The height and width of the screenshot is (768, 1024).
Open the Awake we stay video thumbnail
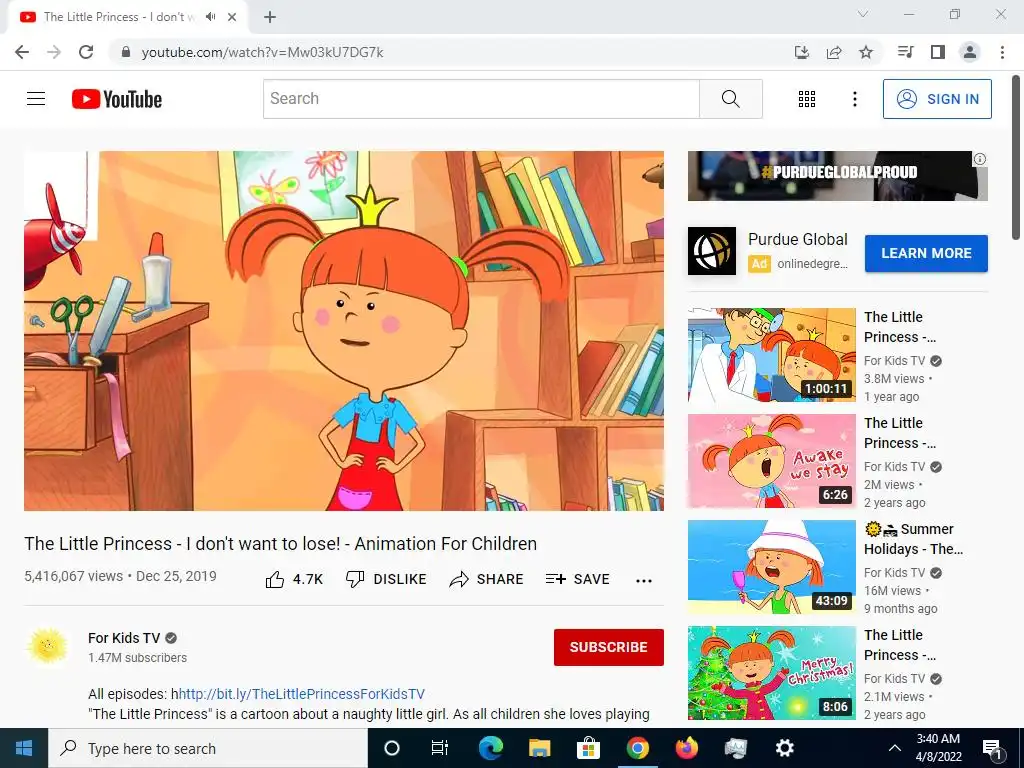click(x=771, y=461)
